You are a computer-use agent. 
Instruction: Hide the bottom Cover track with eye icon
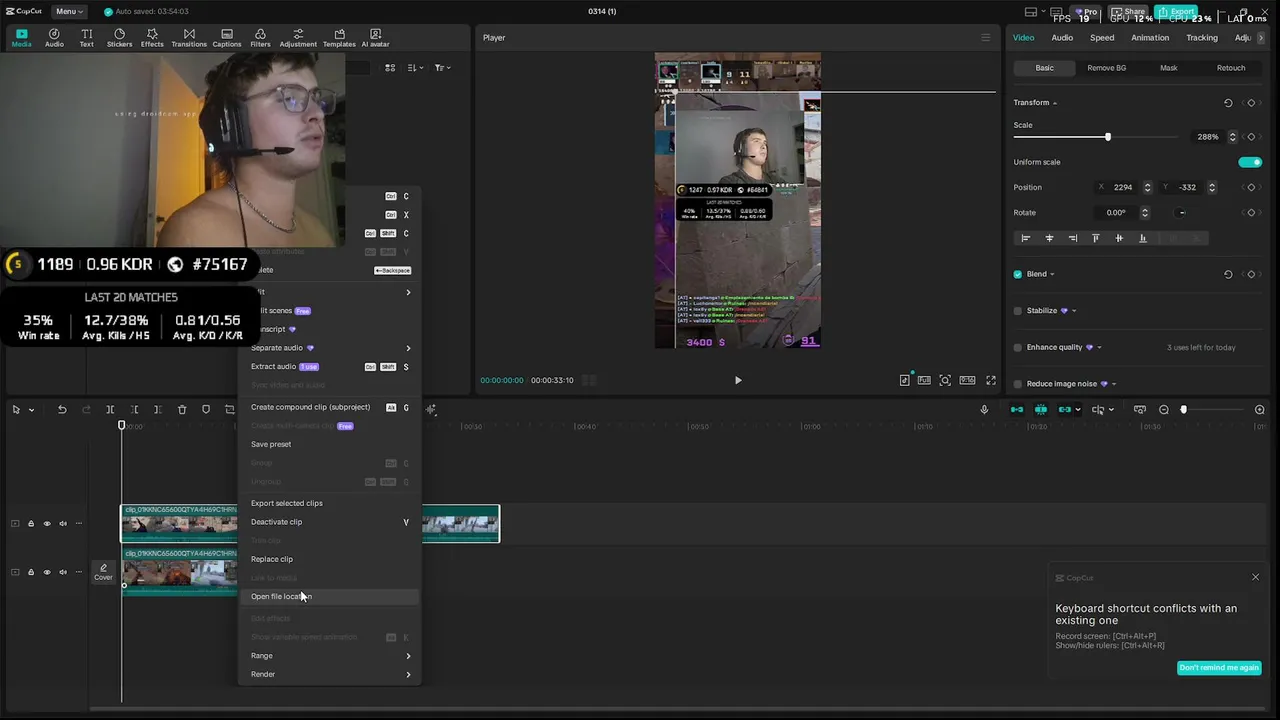(46, 572)
